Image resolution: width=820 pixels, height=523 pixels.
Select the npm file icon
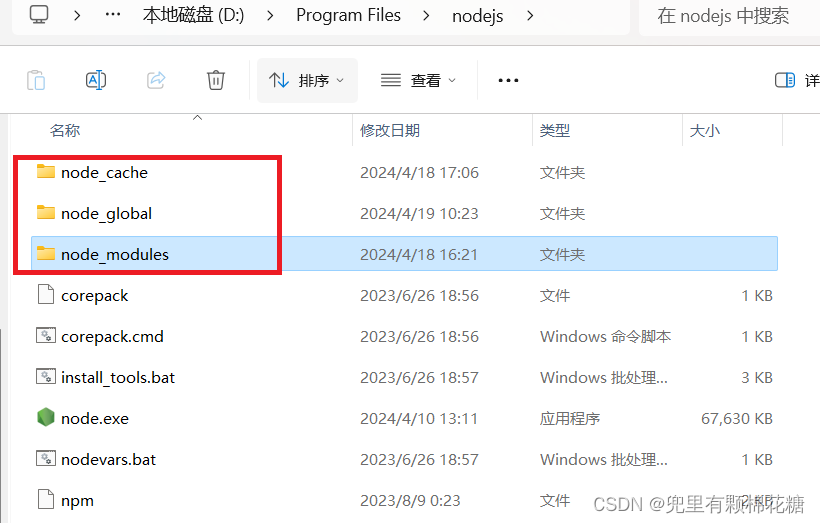46,499
